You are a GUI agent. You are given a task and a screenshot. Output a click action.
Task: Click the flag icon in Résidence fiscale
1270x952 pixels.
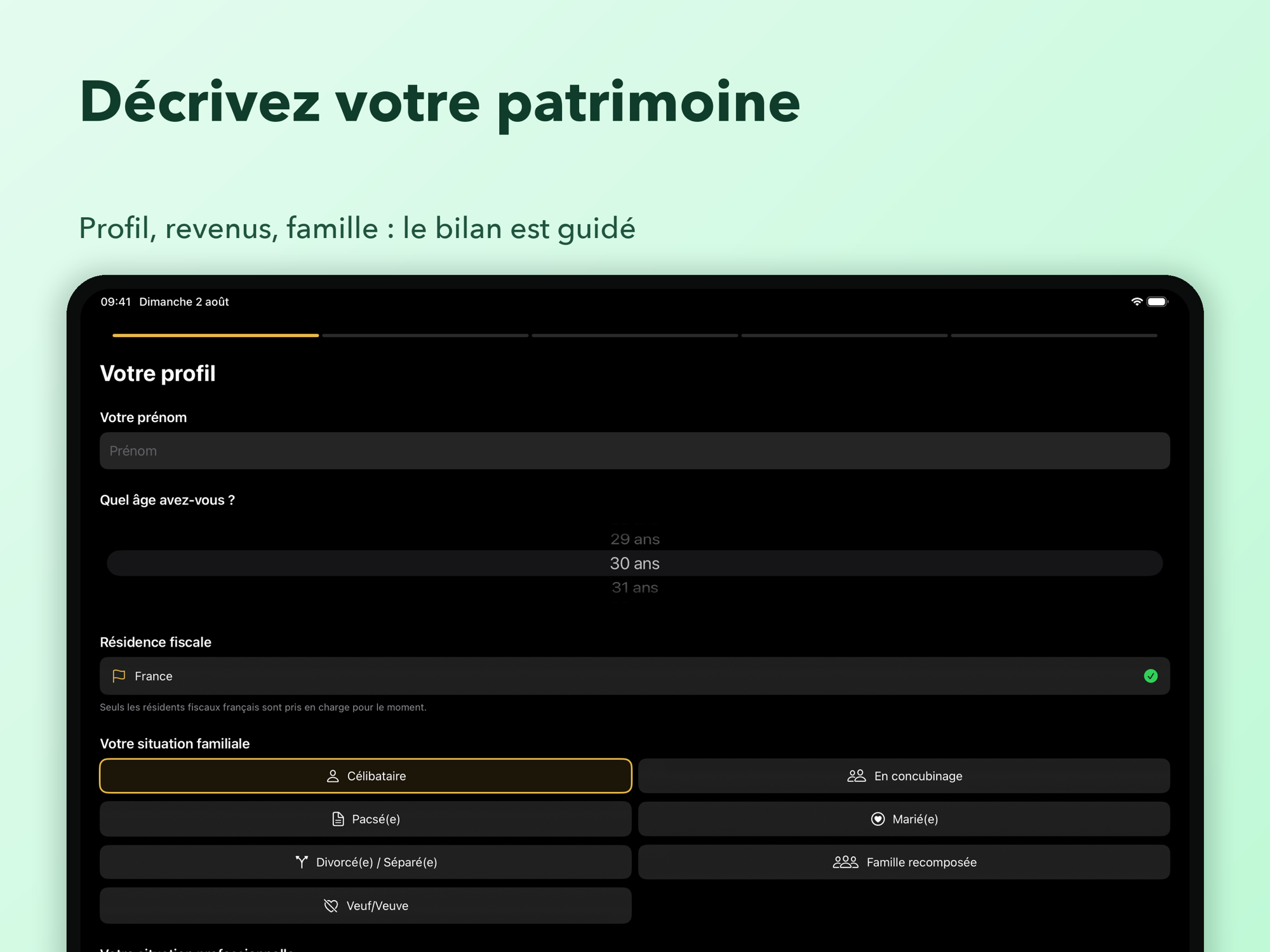119,676
